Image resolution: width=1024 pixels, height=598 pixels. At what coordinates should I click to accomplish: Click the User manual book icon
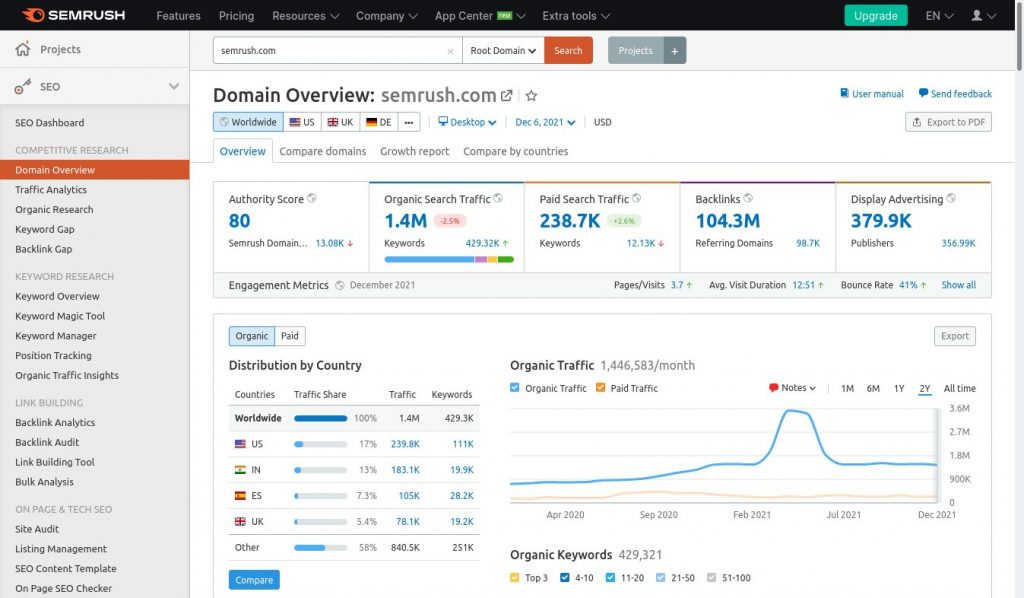point(844,93)
